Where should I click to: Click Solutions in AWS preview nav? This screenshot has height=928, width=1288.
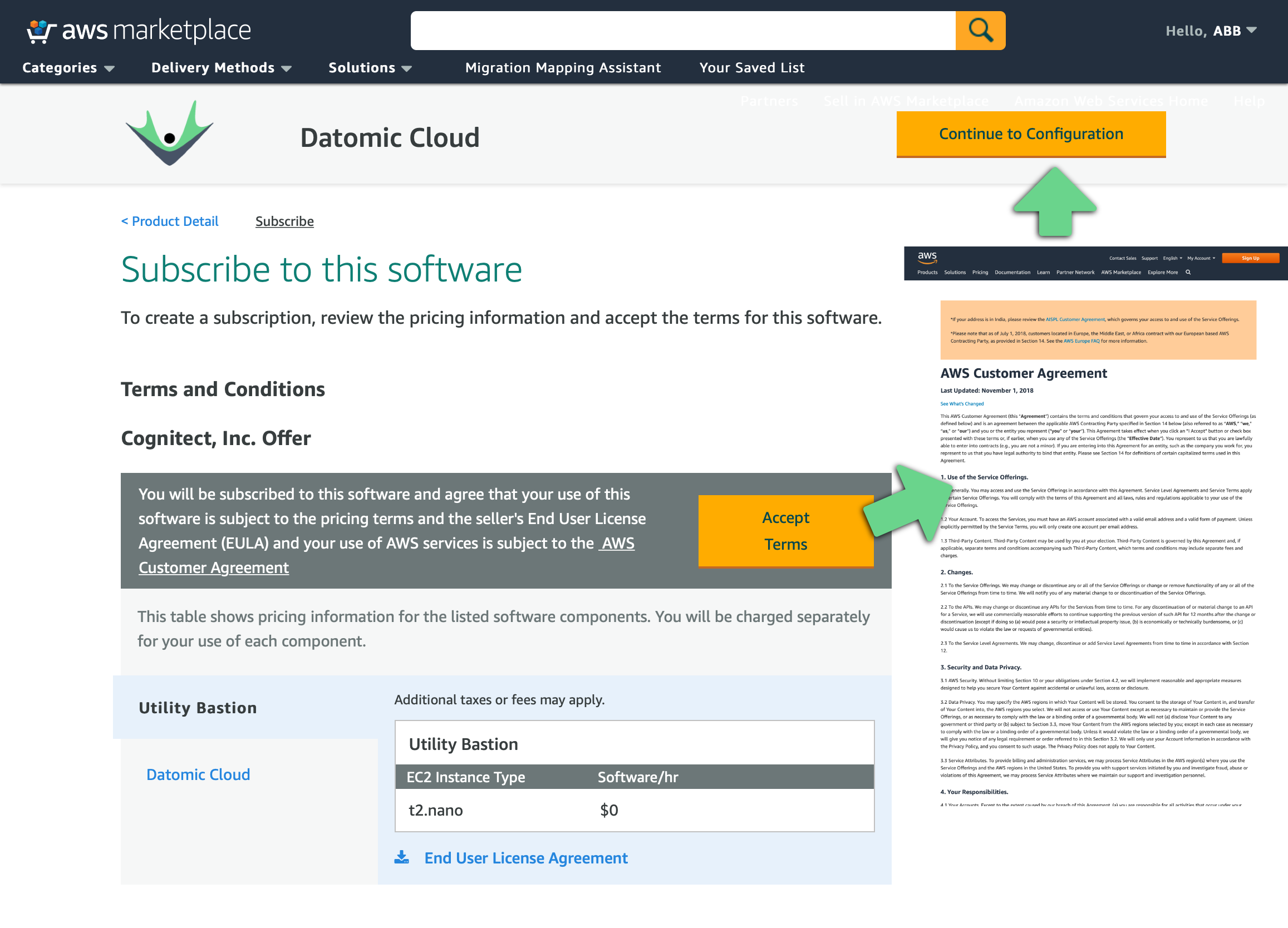(955, 273)
